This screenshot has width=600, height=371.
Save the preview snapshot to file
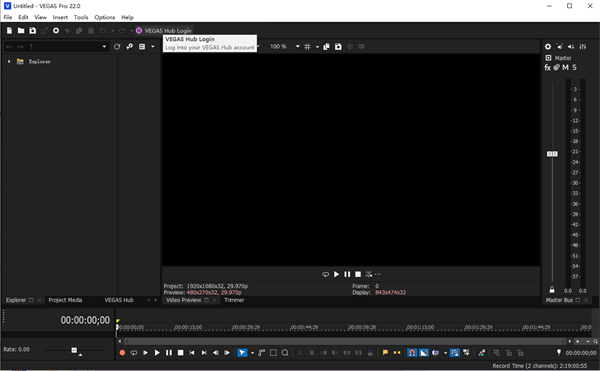click(x=338, y=47)
